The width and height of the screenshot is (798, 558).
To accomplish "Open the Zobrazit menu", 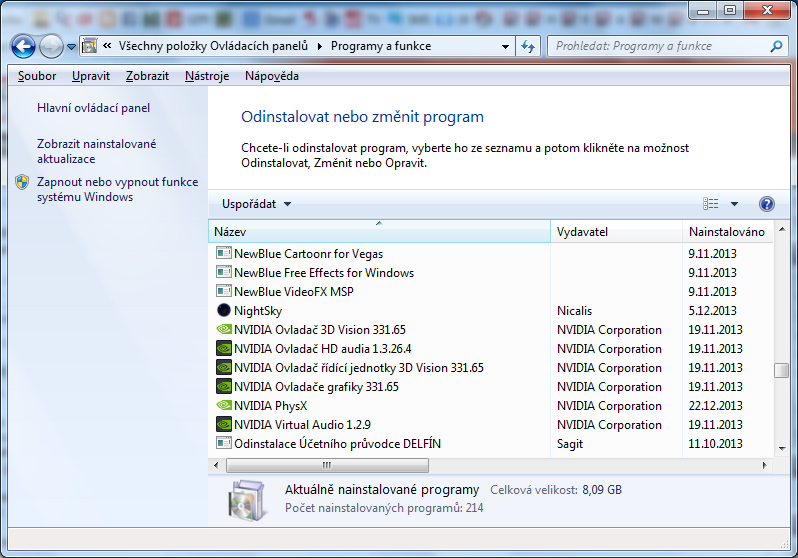I will pos(147,76).
